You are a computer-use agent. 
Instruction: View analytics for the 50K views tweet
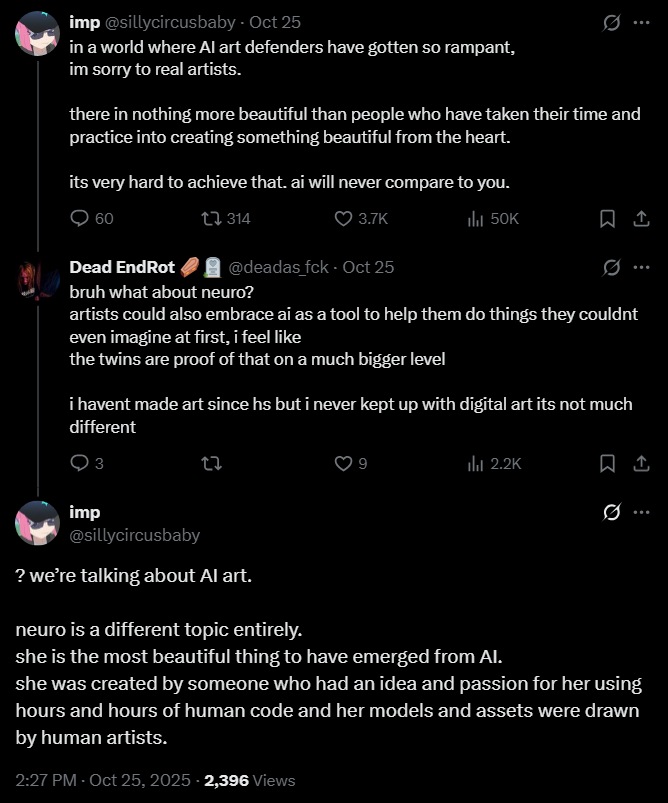(x=476, y=218)
